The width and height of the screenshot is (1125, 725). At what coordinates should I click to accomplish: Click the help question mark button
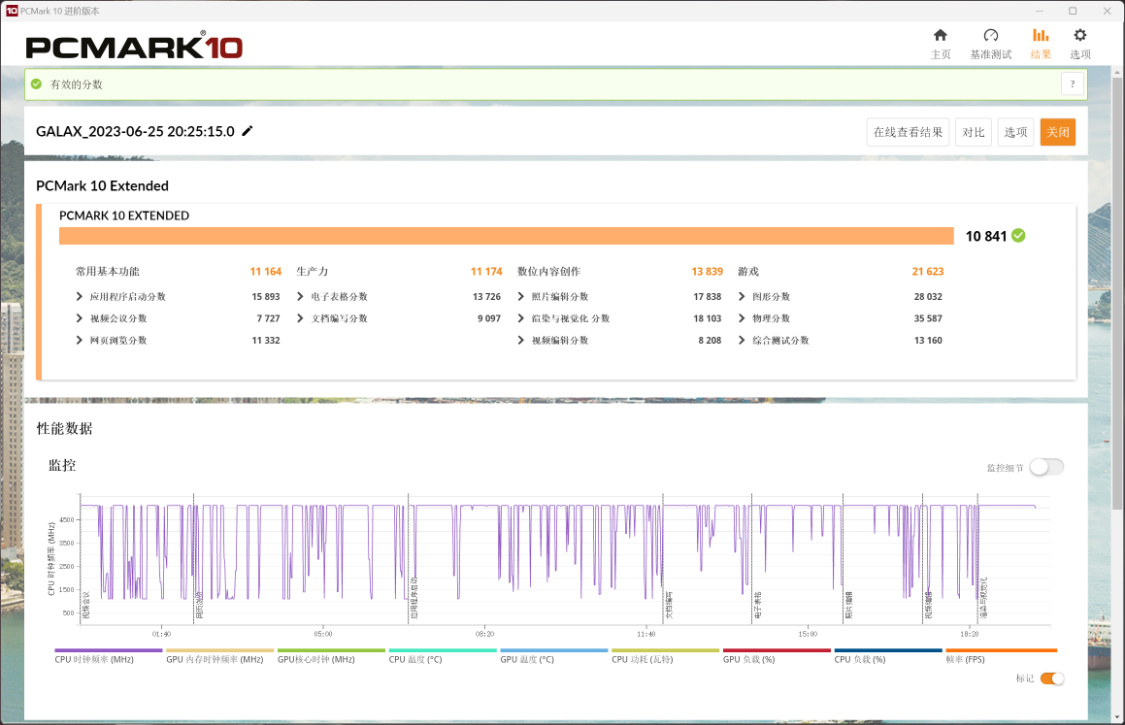click(1073, 84)
